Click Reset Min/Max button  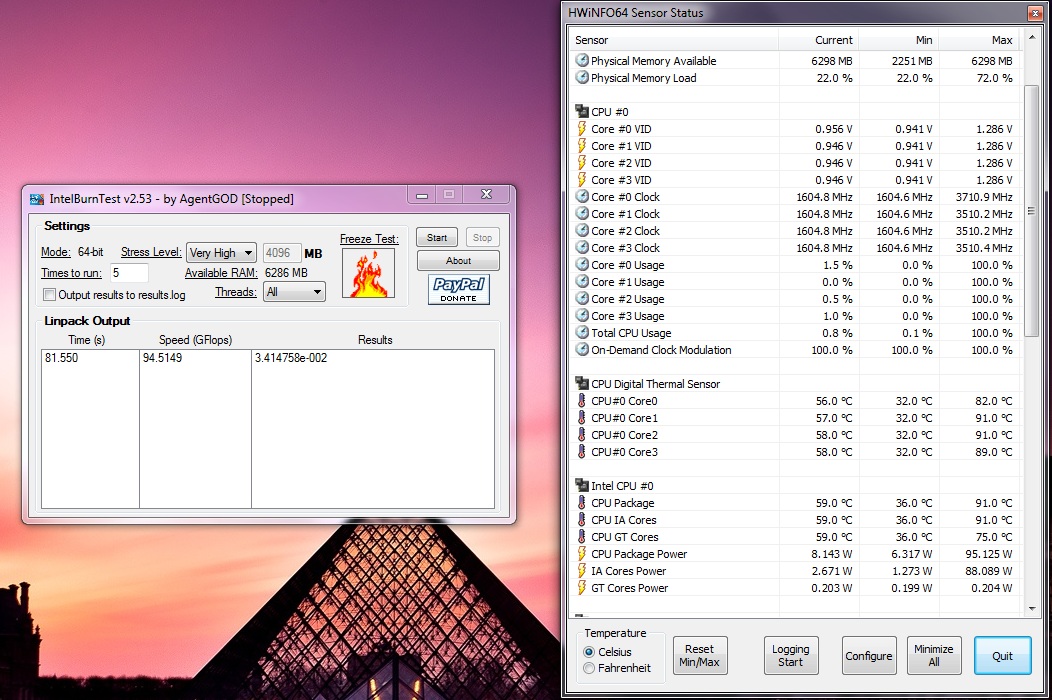pos(700,656)
